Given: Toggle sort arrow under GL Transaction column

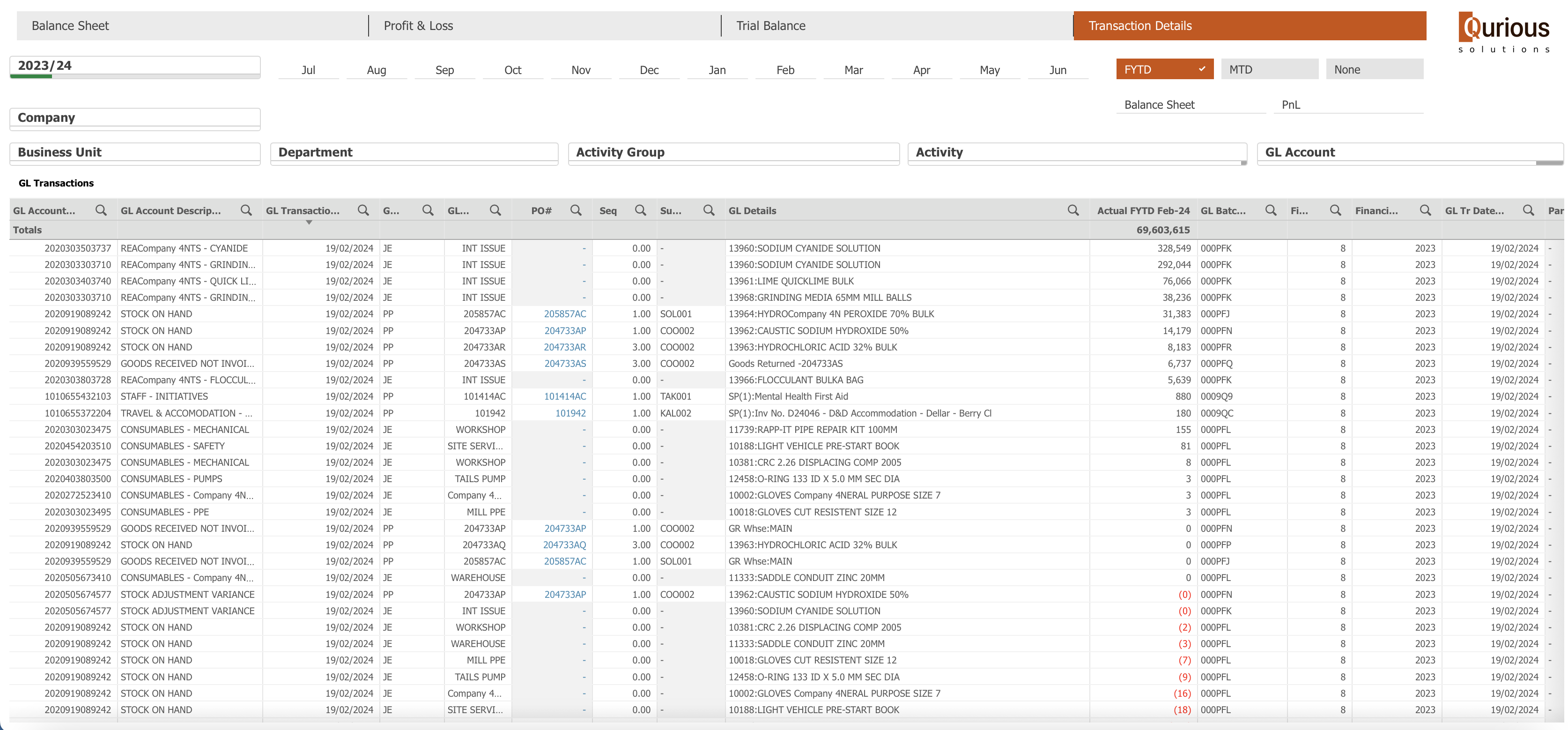Looking at the screenshot, I should point(309,223).
